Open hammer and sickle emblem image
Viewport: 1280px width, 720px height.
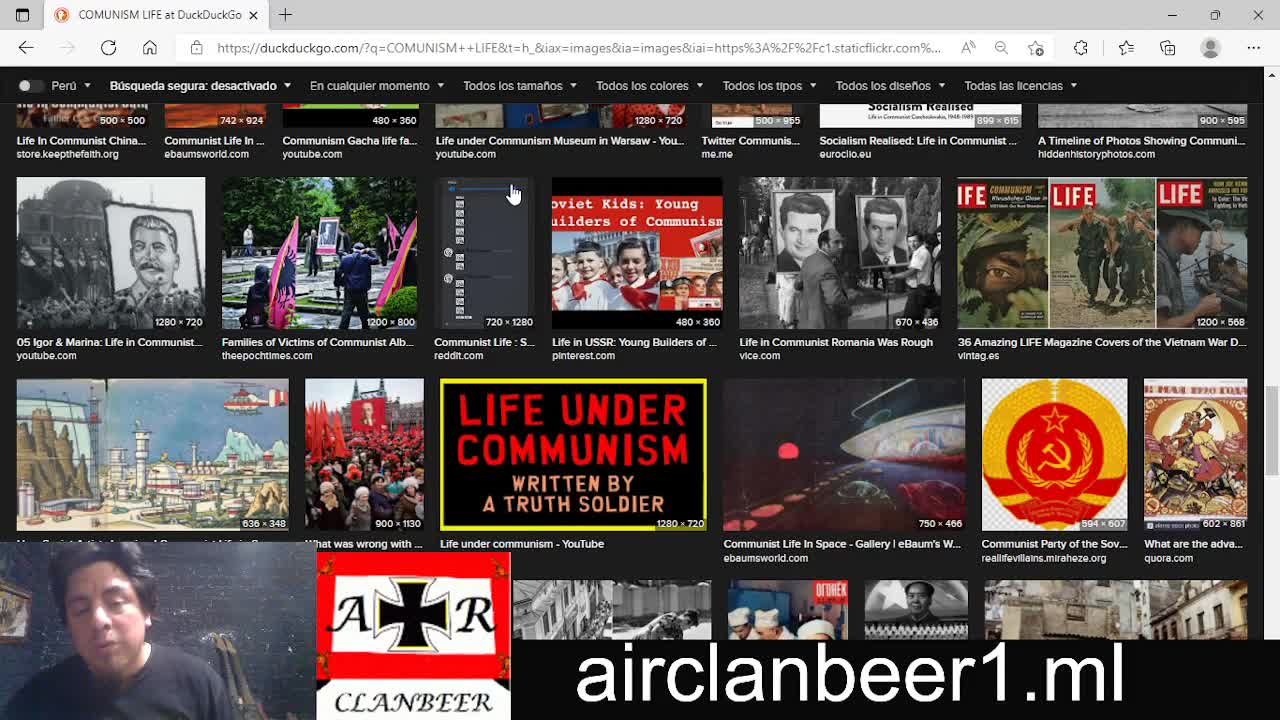1054,454
